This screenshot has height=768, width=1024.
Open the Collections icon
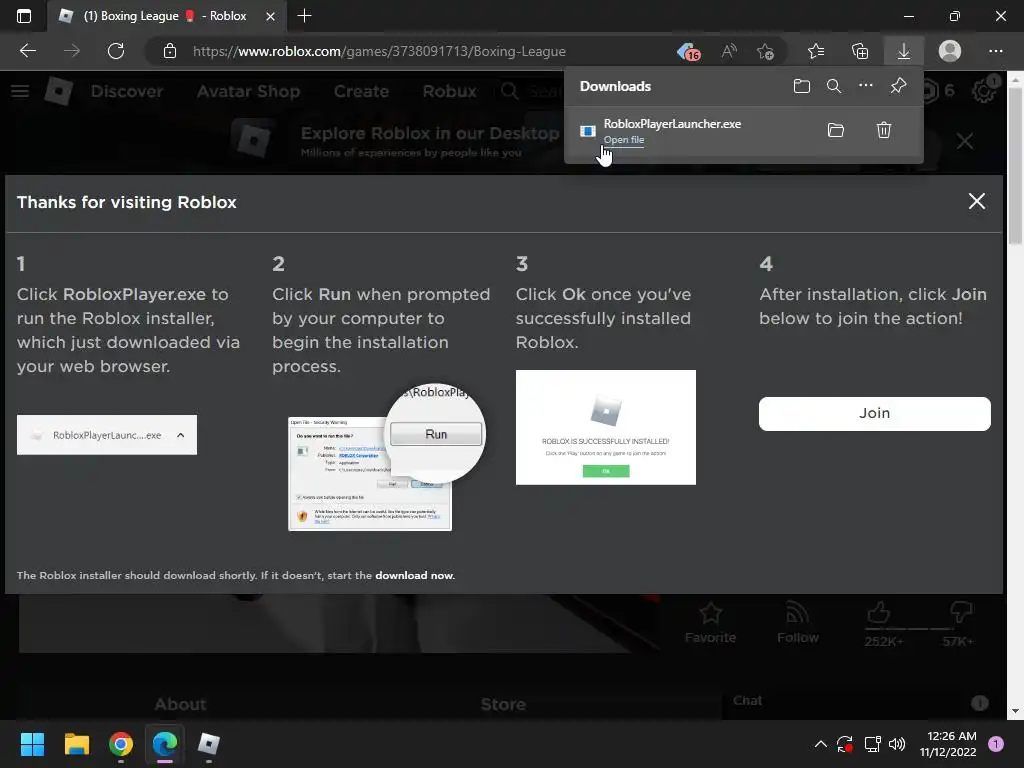tap(860, 51)
